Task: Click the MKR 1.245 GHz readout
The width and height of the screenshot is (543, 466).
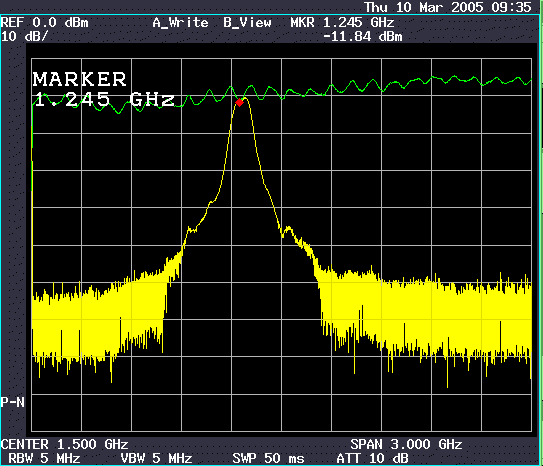Action: (x=342, y=23)
